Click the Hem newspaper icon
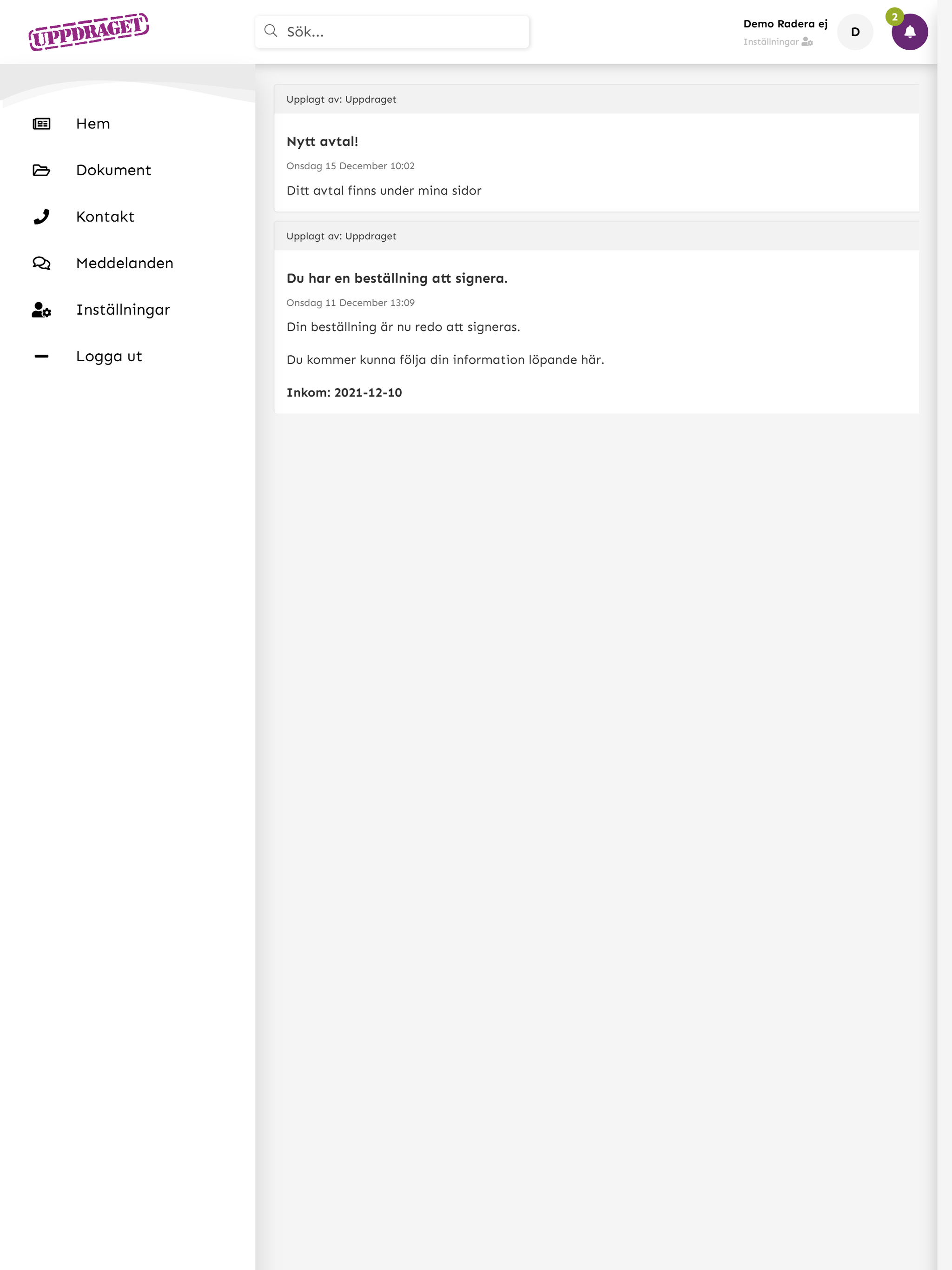Screen dimensions: 952x1270 pyautogui.click(x=41, y=124)
